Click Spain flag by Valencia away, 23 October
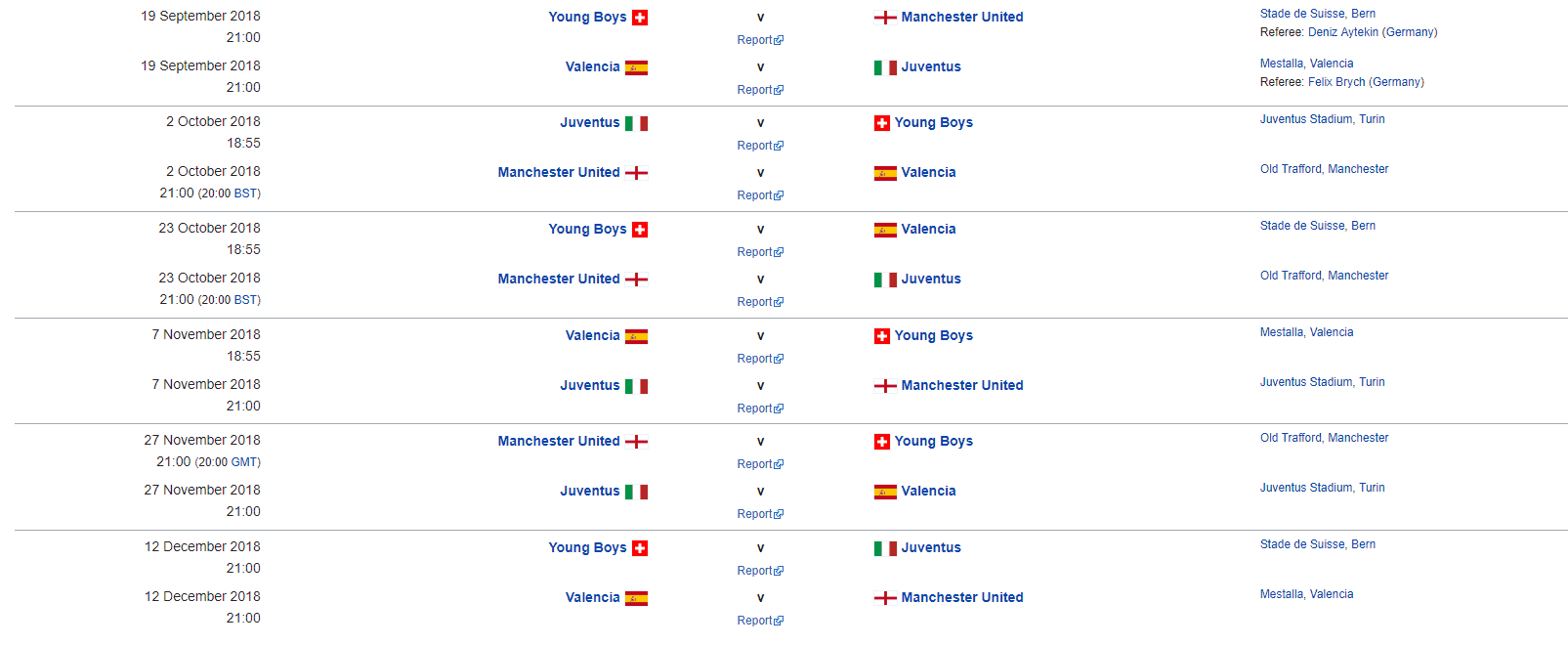Image resolution: width=1568 pixels, height=646 pixels. [x=885, y=230]
